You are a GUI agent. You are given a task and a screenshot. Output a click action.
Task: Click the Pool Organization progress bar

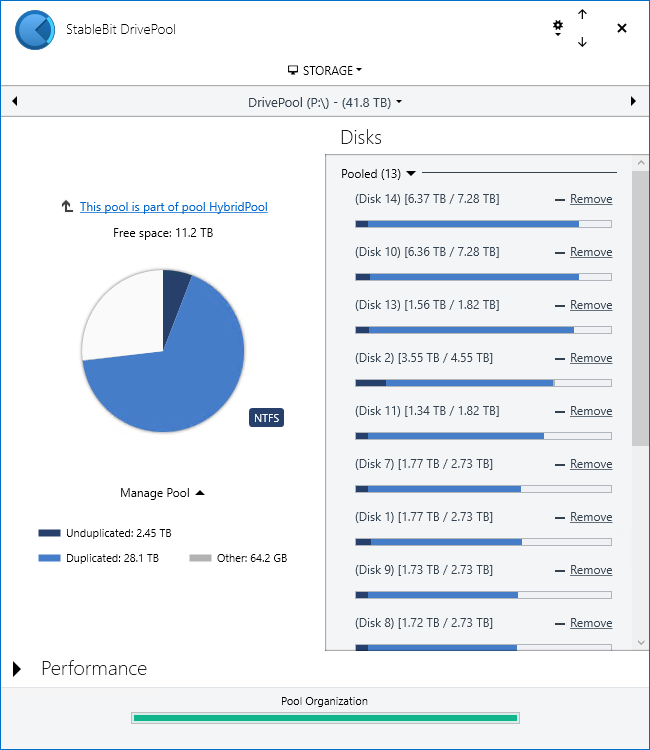[325, 718]
